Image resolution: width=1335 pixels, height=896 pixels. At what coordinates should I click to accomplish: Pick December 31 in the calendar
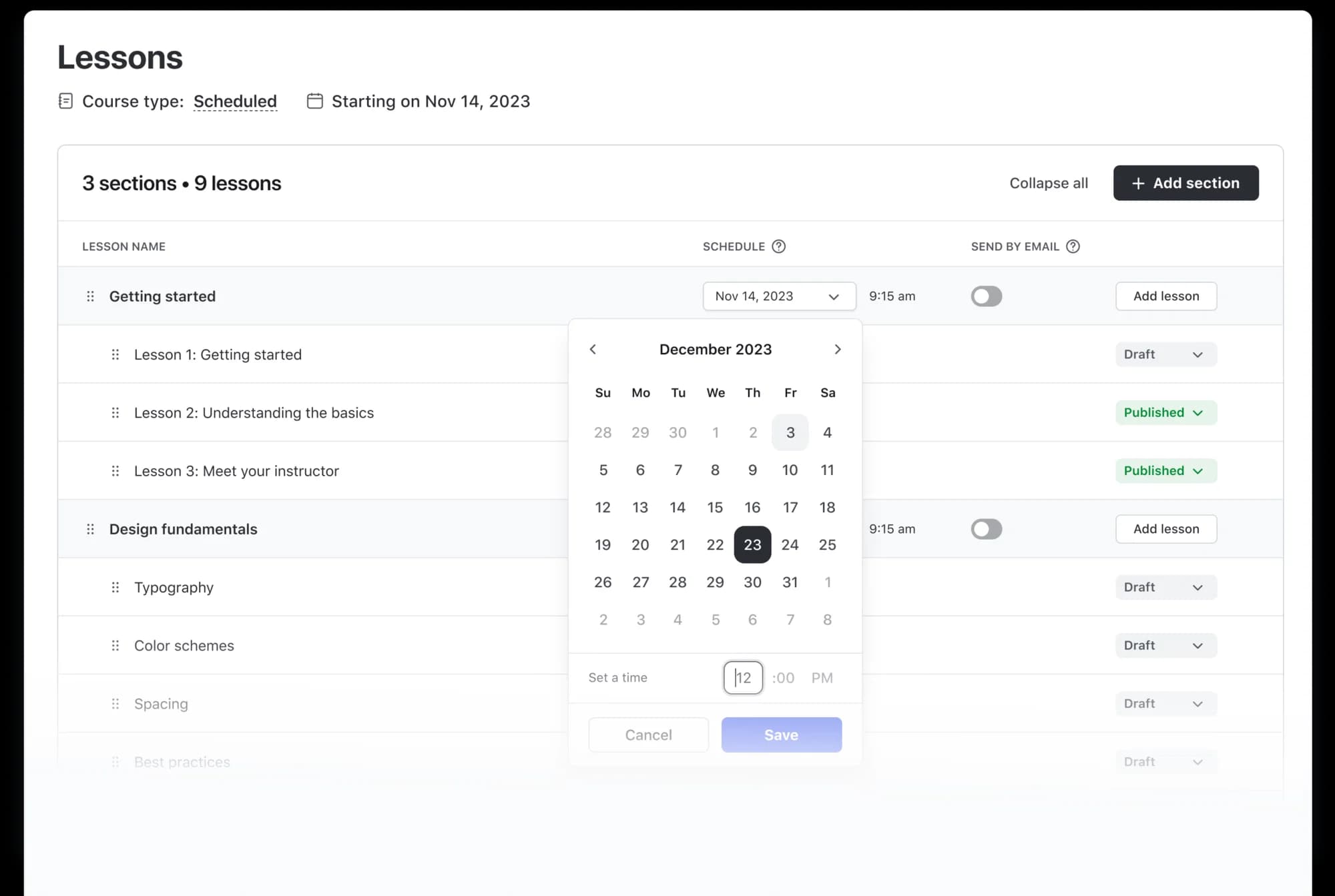click(x=790, y=582)
